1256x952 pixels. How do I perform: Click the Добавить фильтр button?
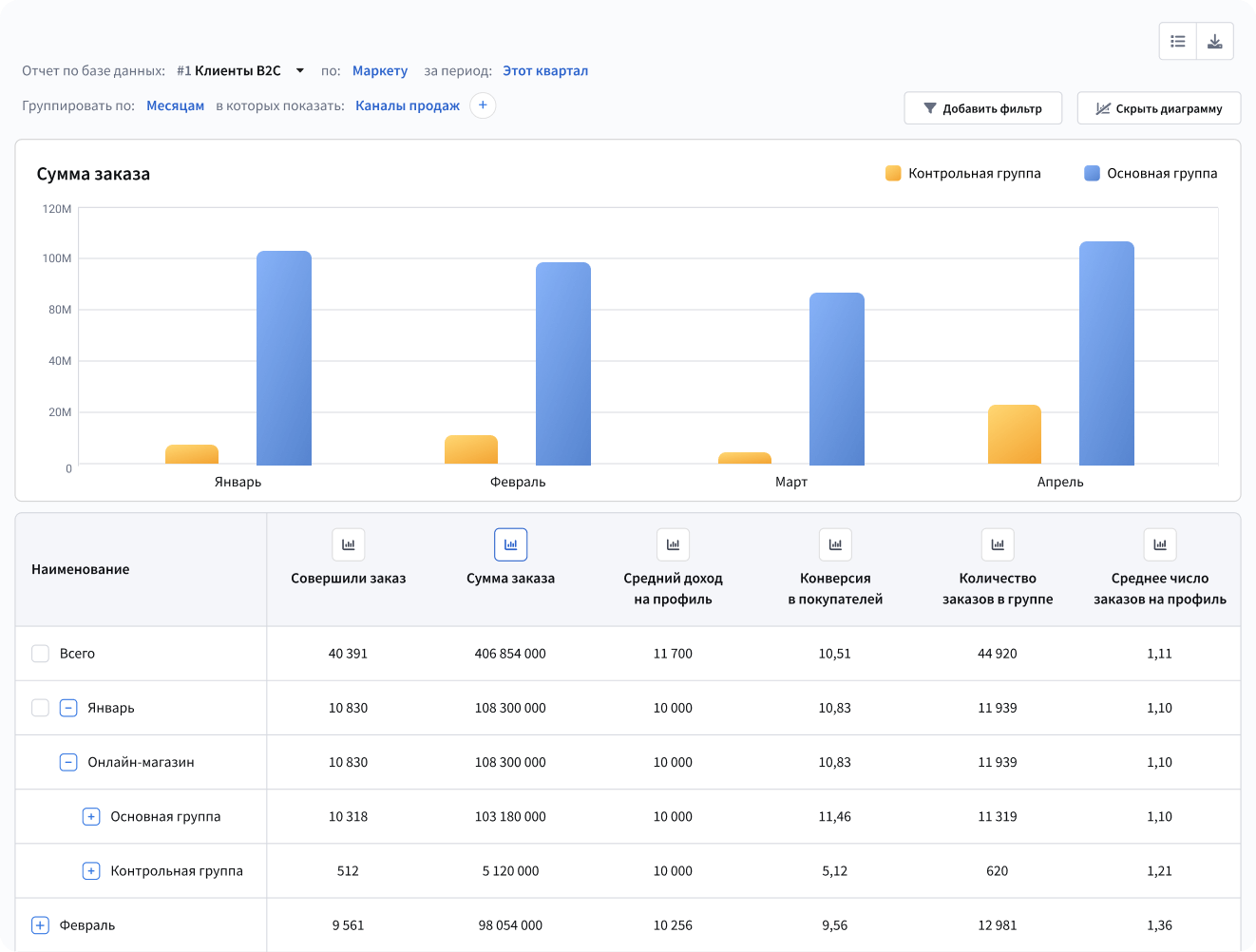click(982, 108)
